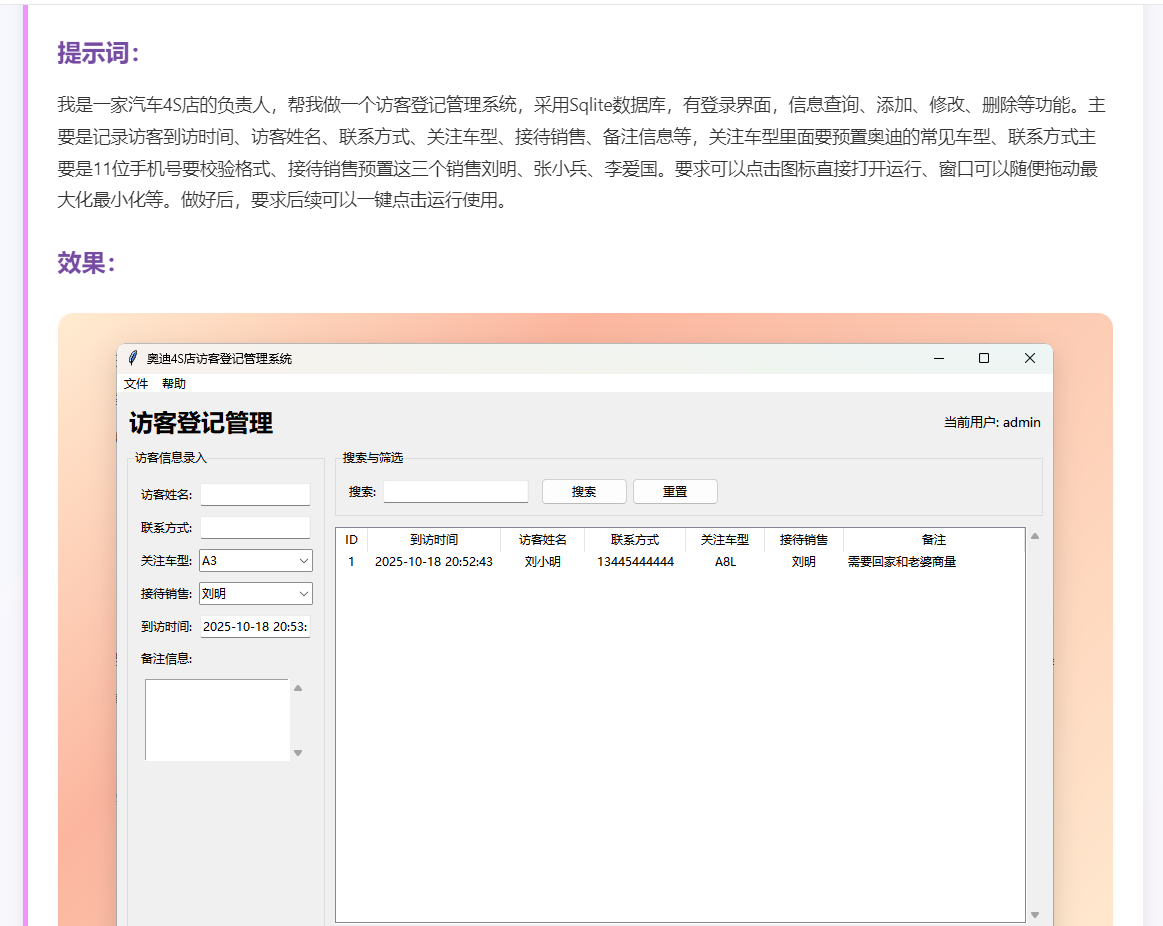1163x926 pixels.
Task: Expand the 接待销售 dropdown
Action: (x=304, y=593)
